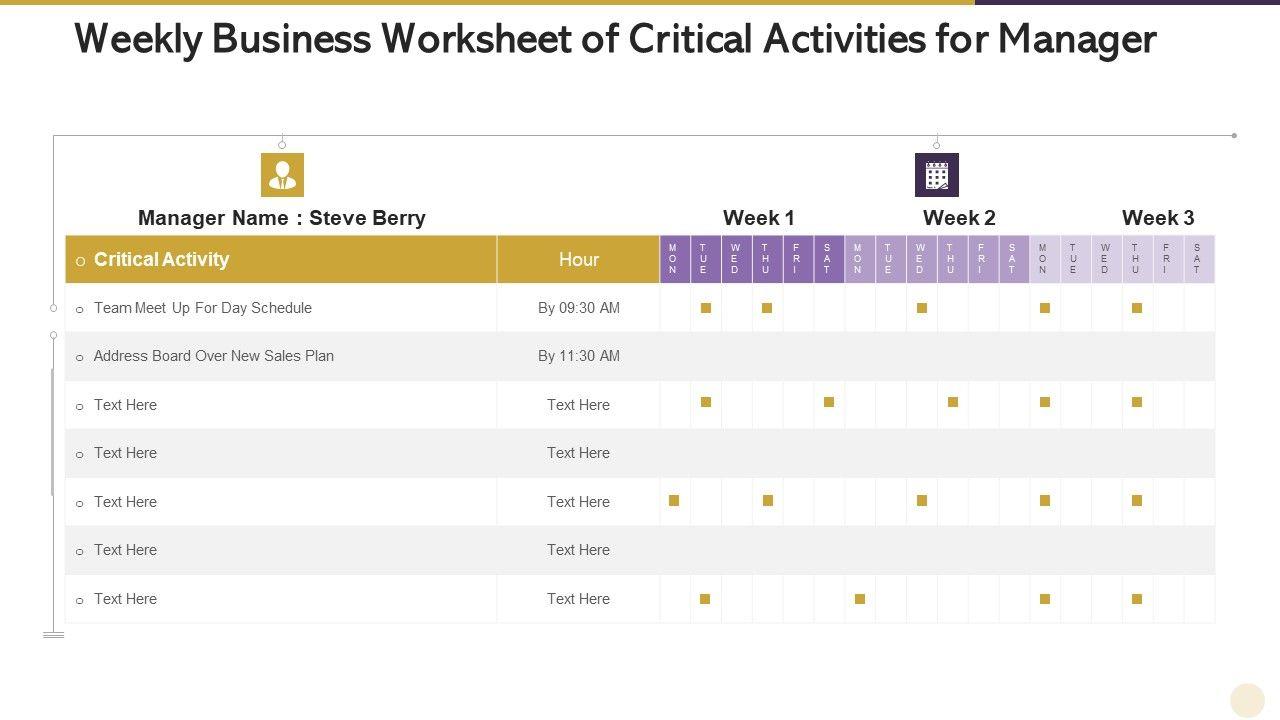Click the first SAT column header

[827, 259]
